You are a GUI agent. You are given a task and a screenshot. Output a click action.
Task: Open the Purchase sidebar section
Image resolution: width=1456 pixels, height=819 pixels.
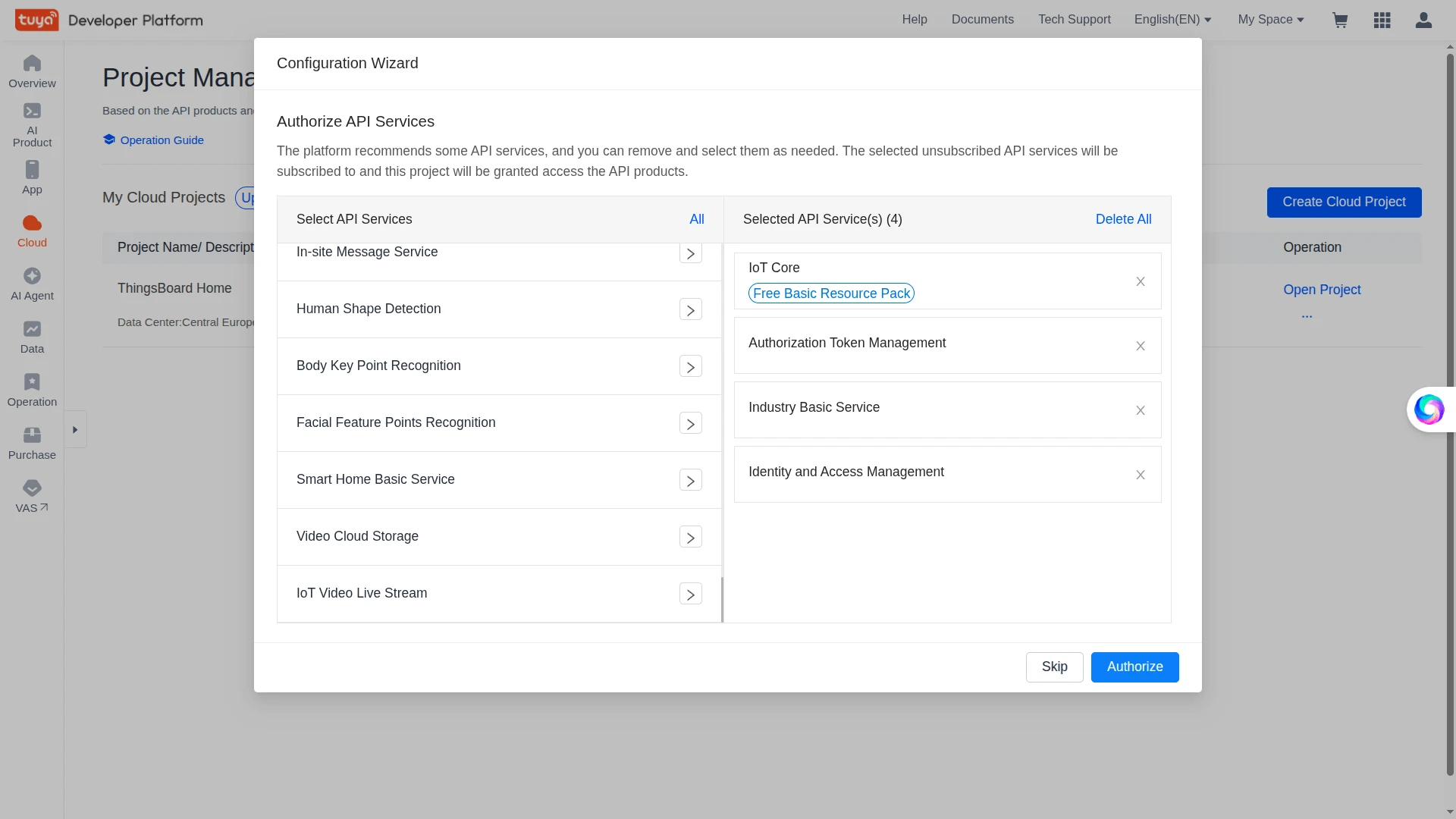pyautogui.click(x=32, y=444)
